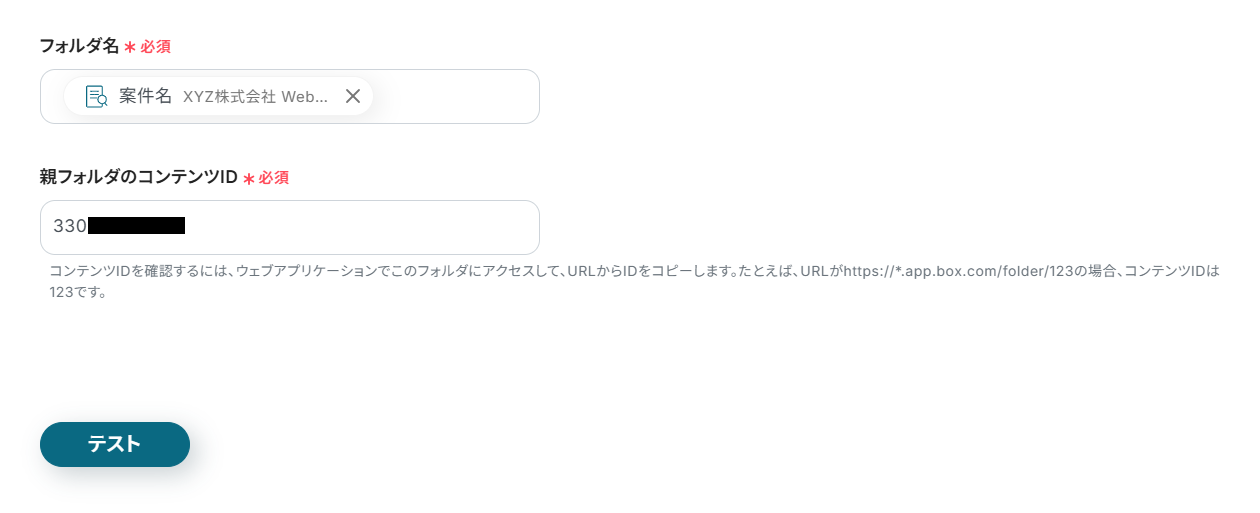Click the red asterisk next to 親フォルダのコンテンツID

coord(248,178)
